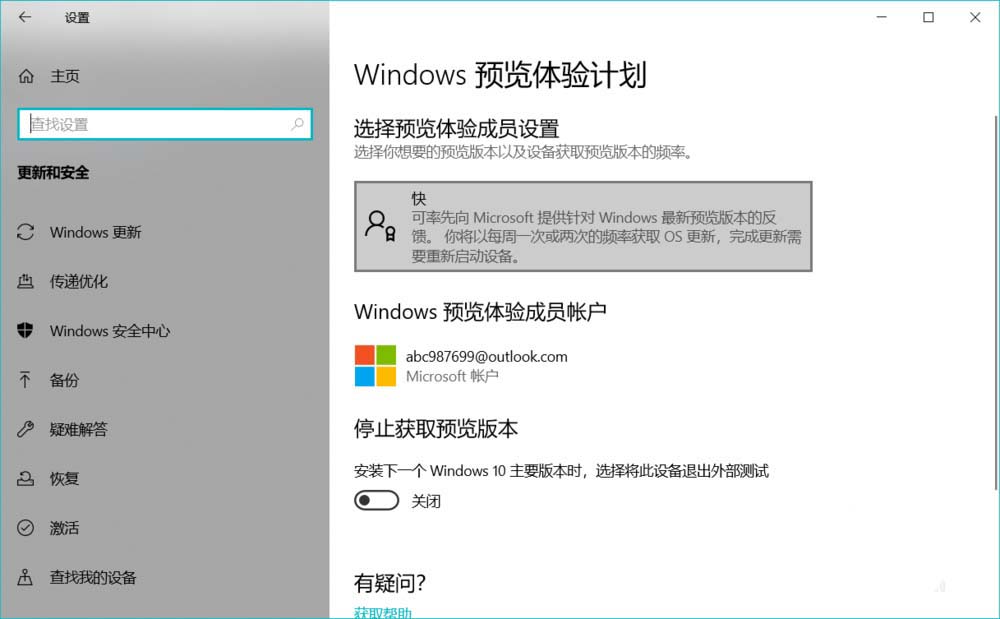The height and width of the screenshot is (619, 1000).
Task: Toggle the 停止获取预览版本 switch
Action: pyautogui.click(x=376, y=500)
